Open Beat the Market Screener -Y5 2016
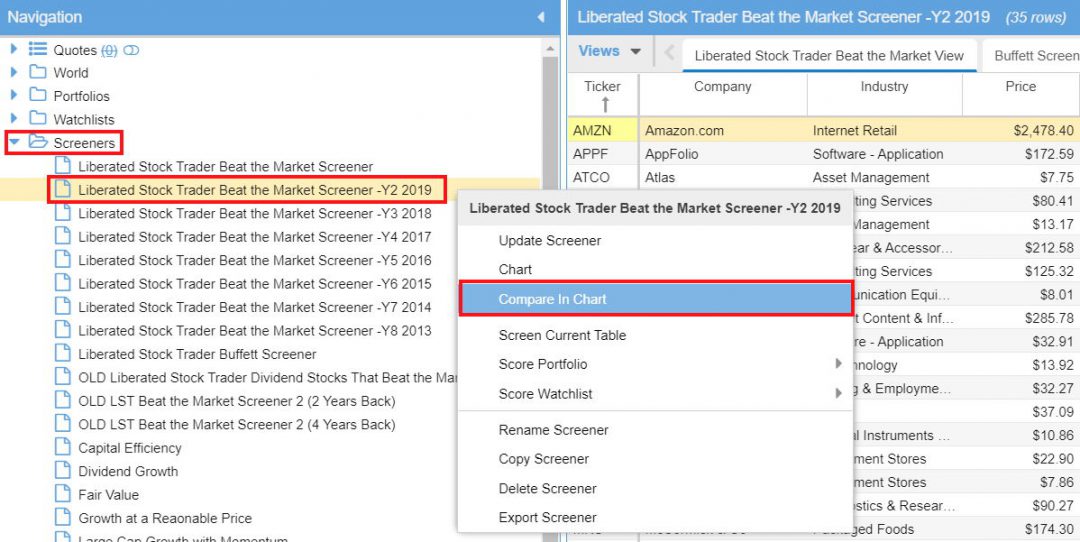The image size is (1080, 542). 255,260
